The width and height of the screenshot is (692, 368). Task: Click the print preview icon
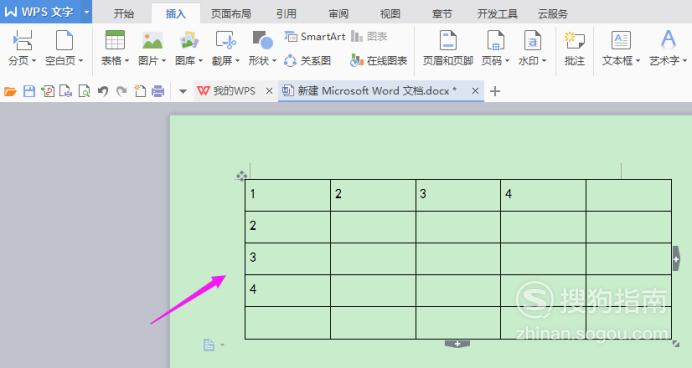(x=84, y=91)
